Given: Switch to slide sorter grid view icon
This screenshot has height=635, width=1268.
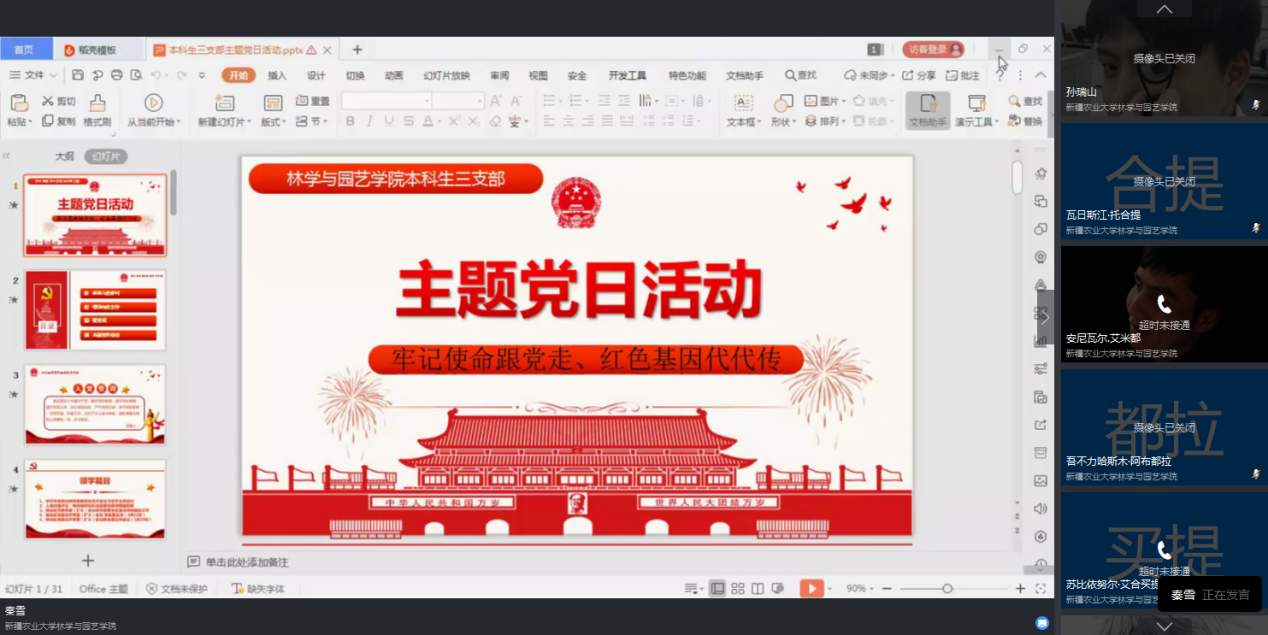Looking at the screenshot, I should click(x=738, y=589).
